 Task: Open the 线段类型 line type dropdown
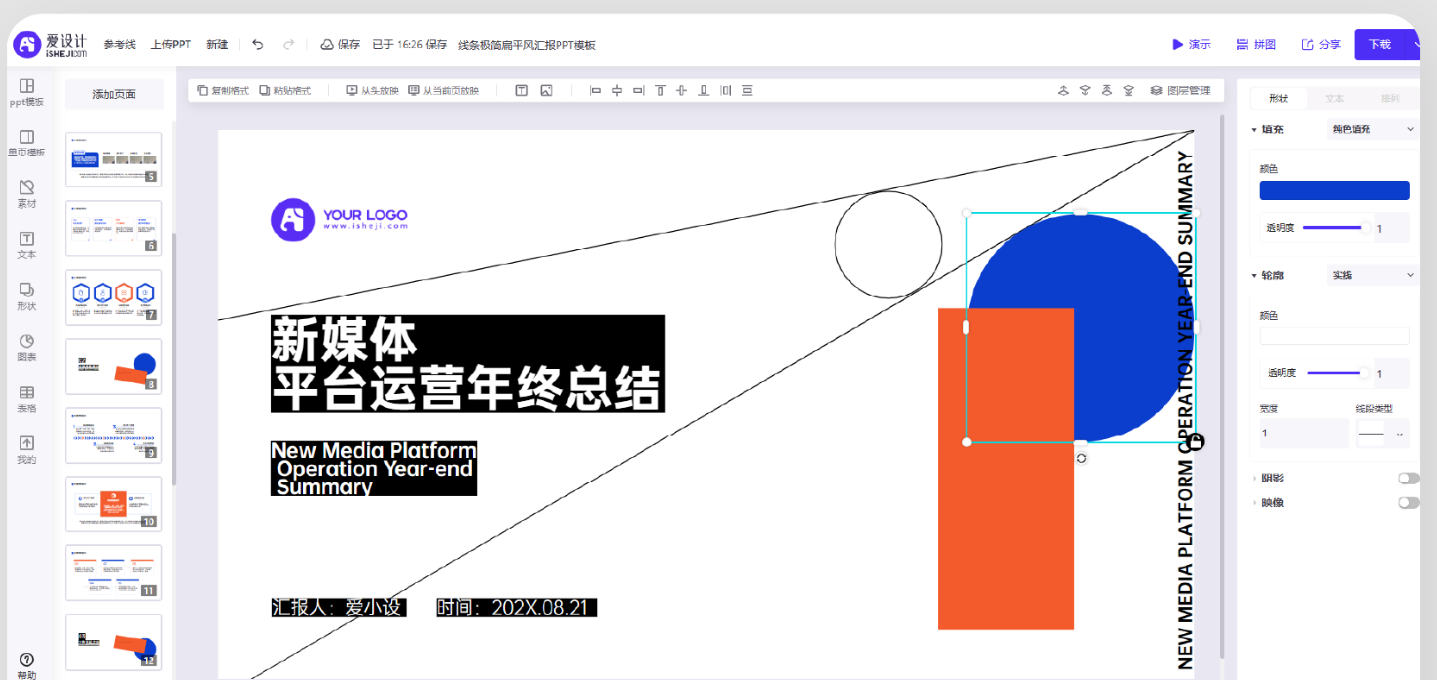[1381, 434]
